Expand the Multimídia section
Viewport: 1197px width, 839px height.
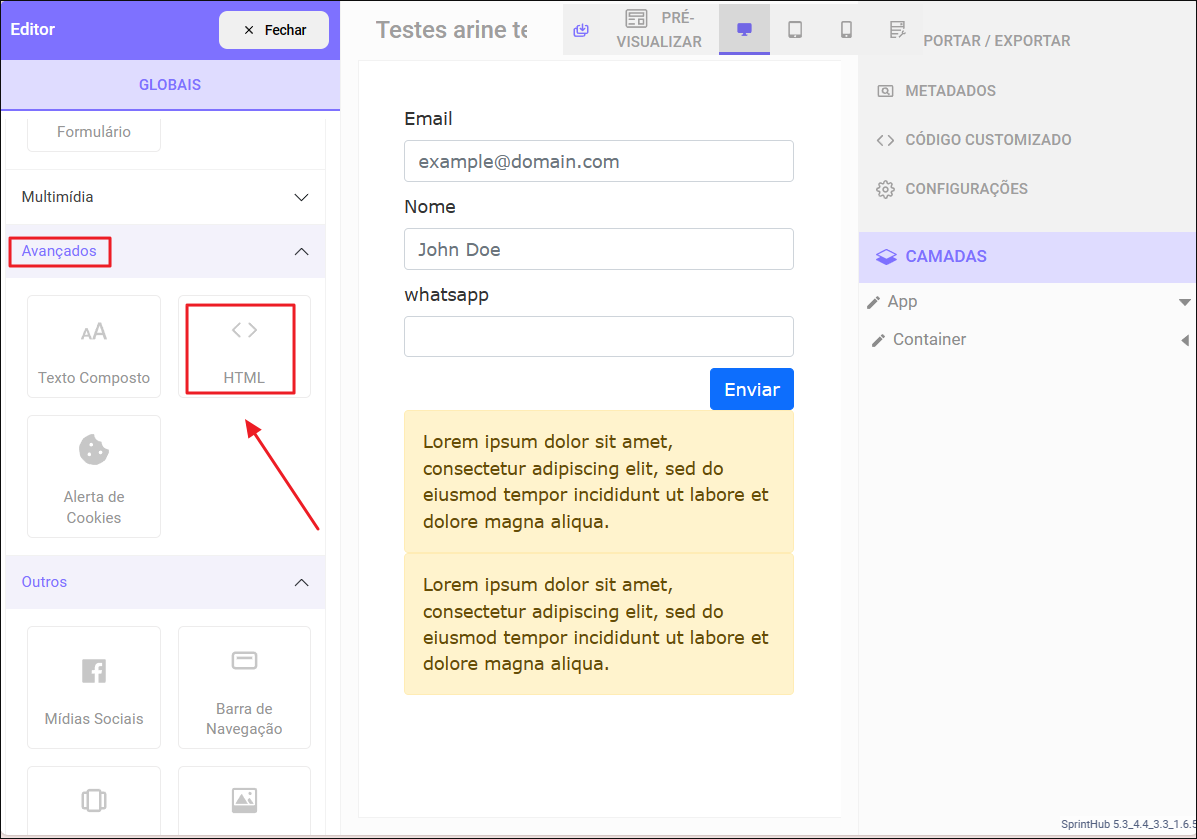click(x=301, y=197)
